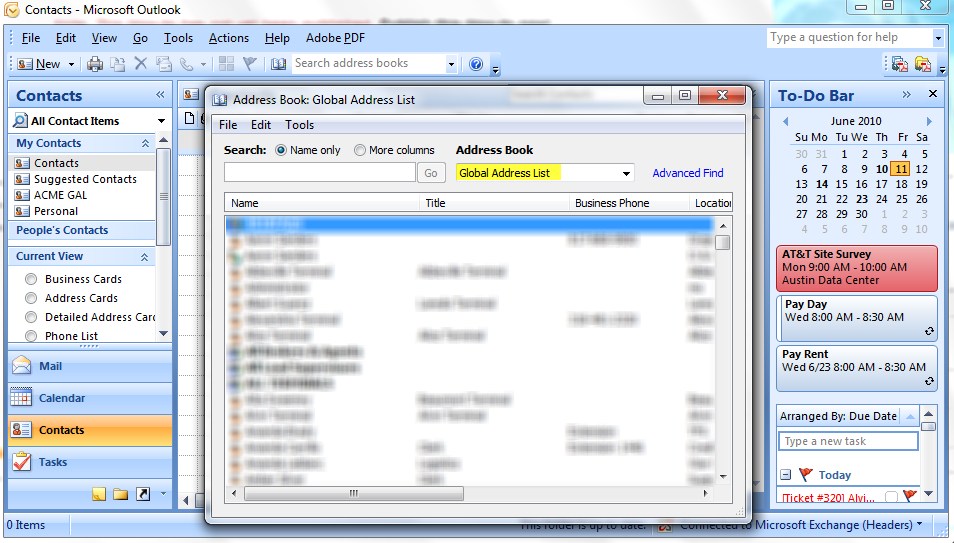Click the Notes icon in navigation pane

pos(99,494)
